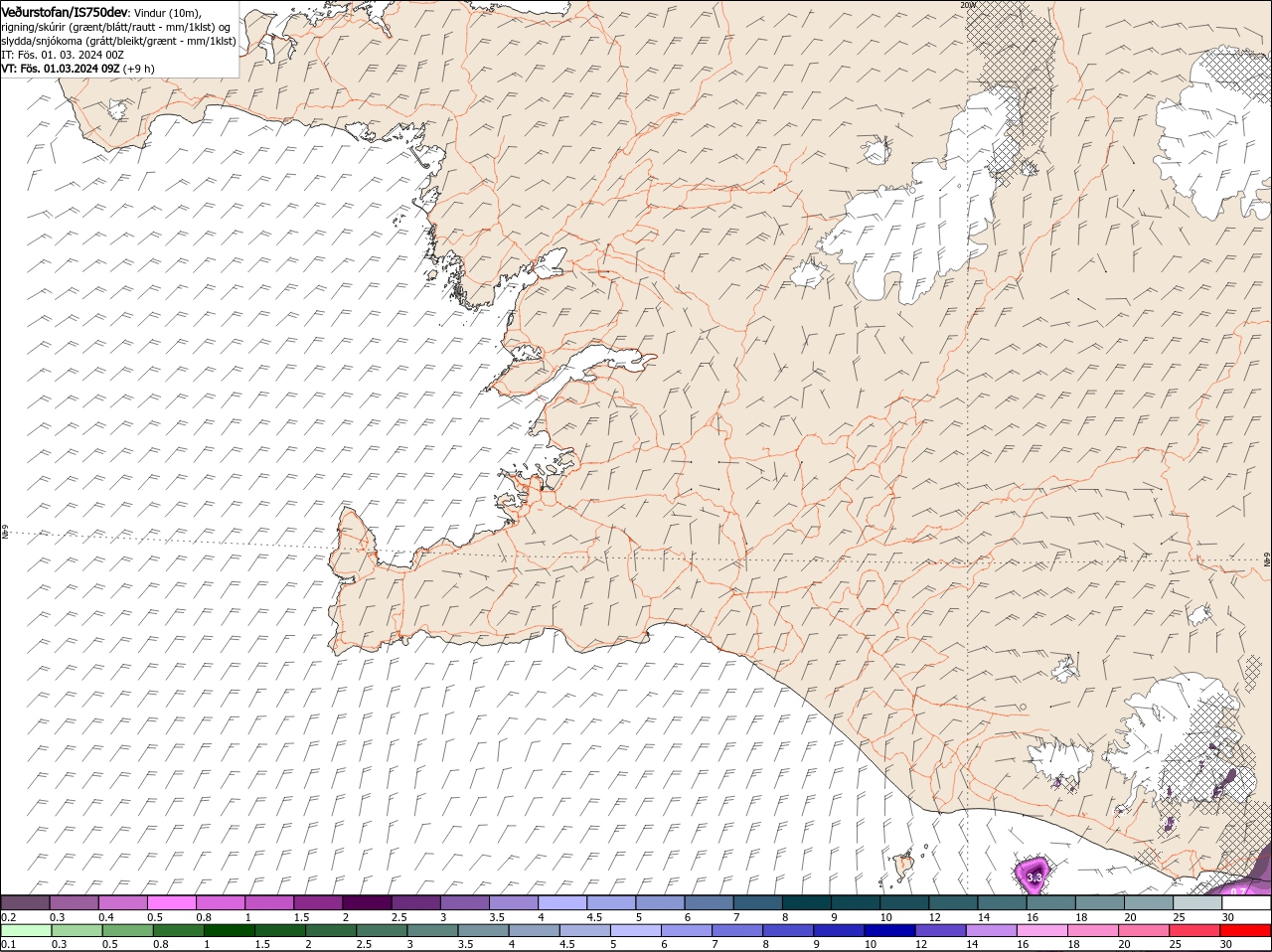
Task: Click the darkest green rain swatch starting at 1
Action: 231,930
